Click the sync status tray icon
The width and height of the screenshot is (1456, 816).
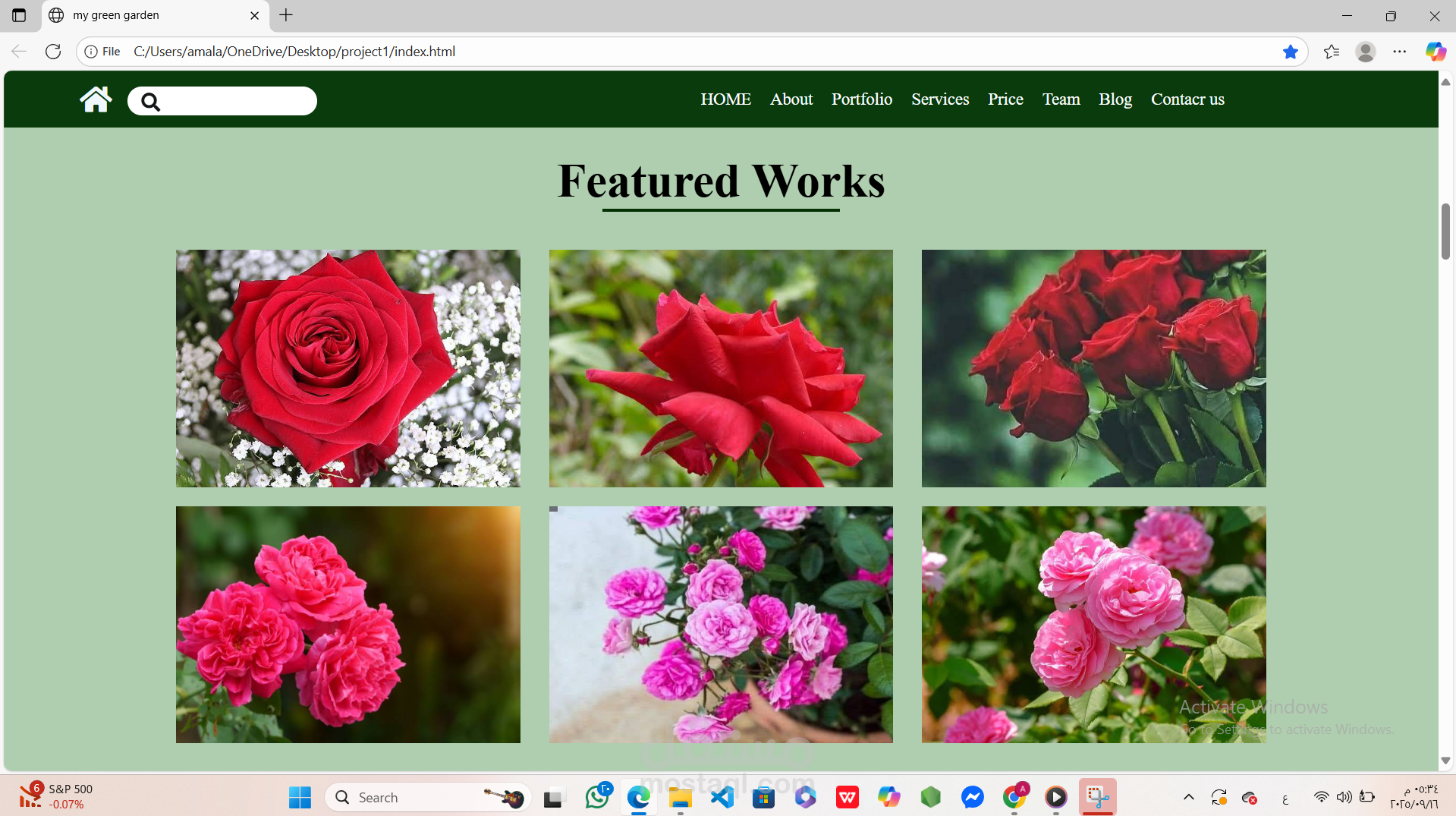pyautogui.click(x=1219, y=797)
